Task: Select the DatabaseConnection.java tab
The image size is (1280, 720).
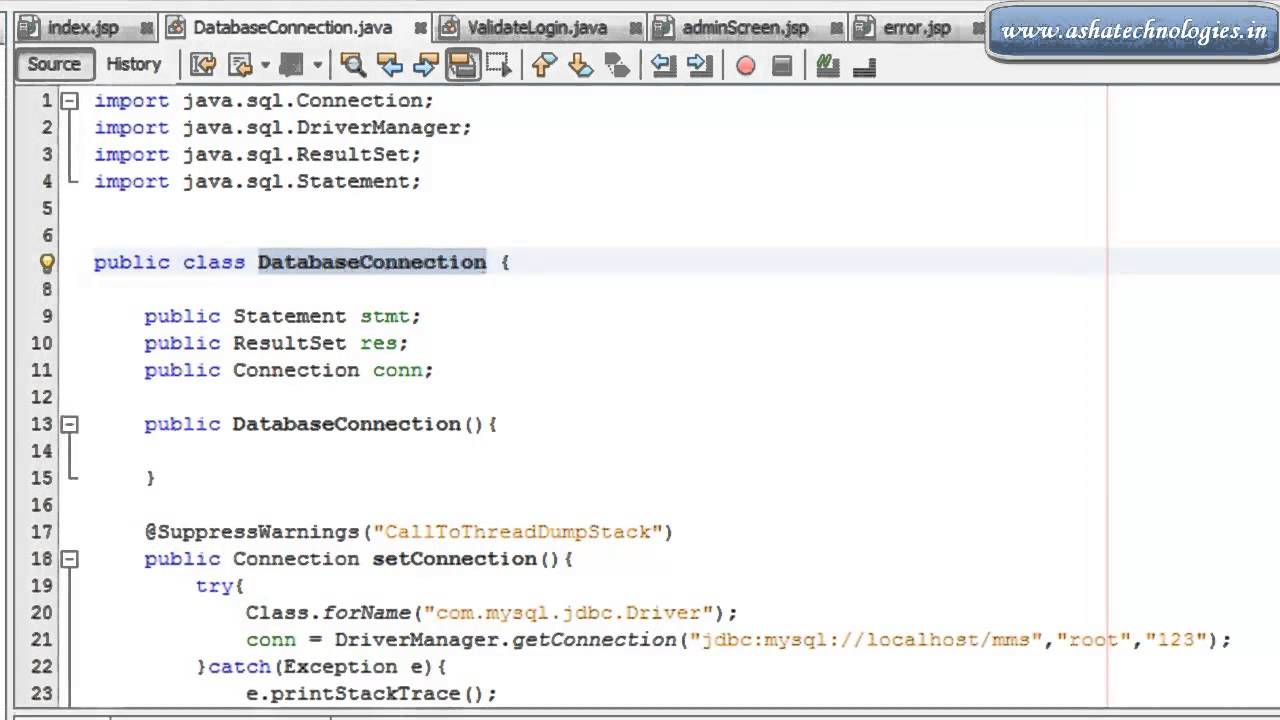Action: [293, 28]
